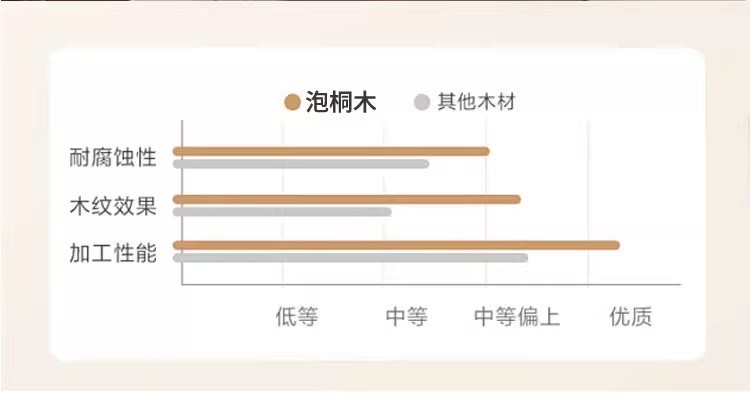This screenshot has height=413, width=750.
Task: Select the orange 木纹效果 bar
Action: [x=346, y=199]
